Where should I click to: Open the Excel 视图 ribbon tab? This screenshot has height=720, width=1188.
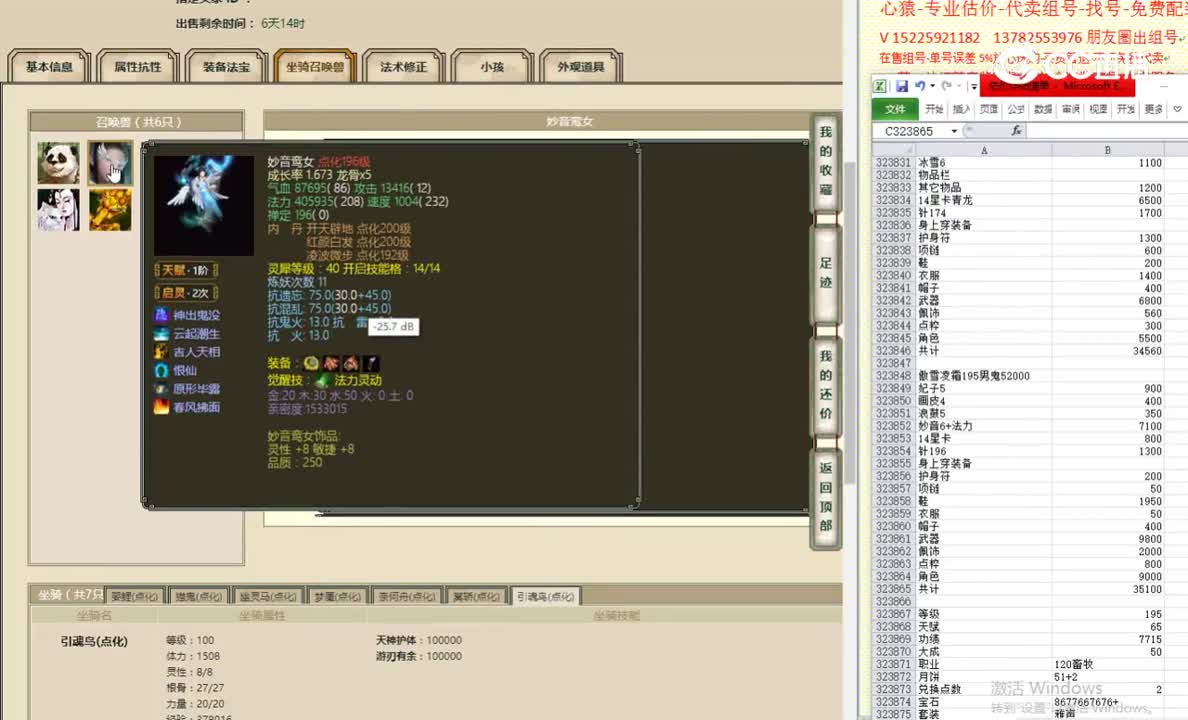[x=1099, y=109]
